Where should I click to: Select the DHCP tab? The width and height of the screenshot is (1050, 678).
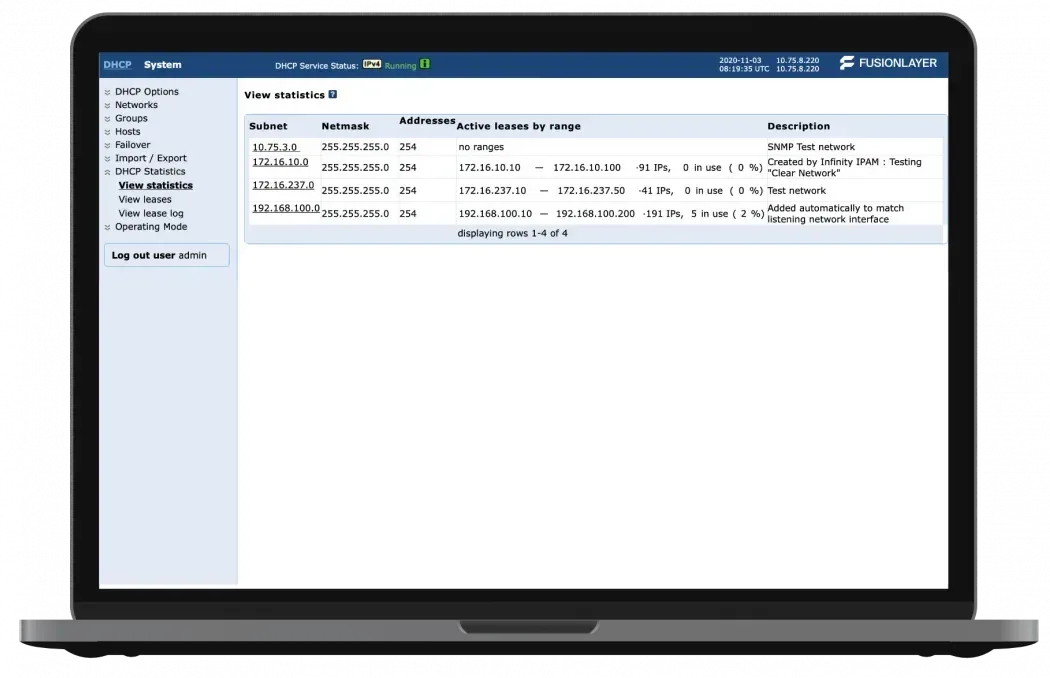pos(117,65)
